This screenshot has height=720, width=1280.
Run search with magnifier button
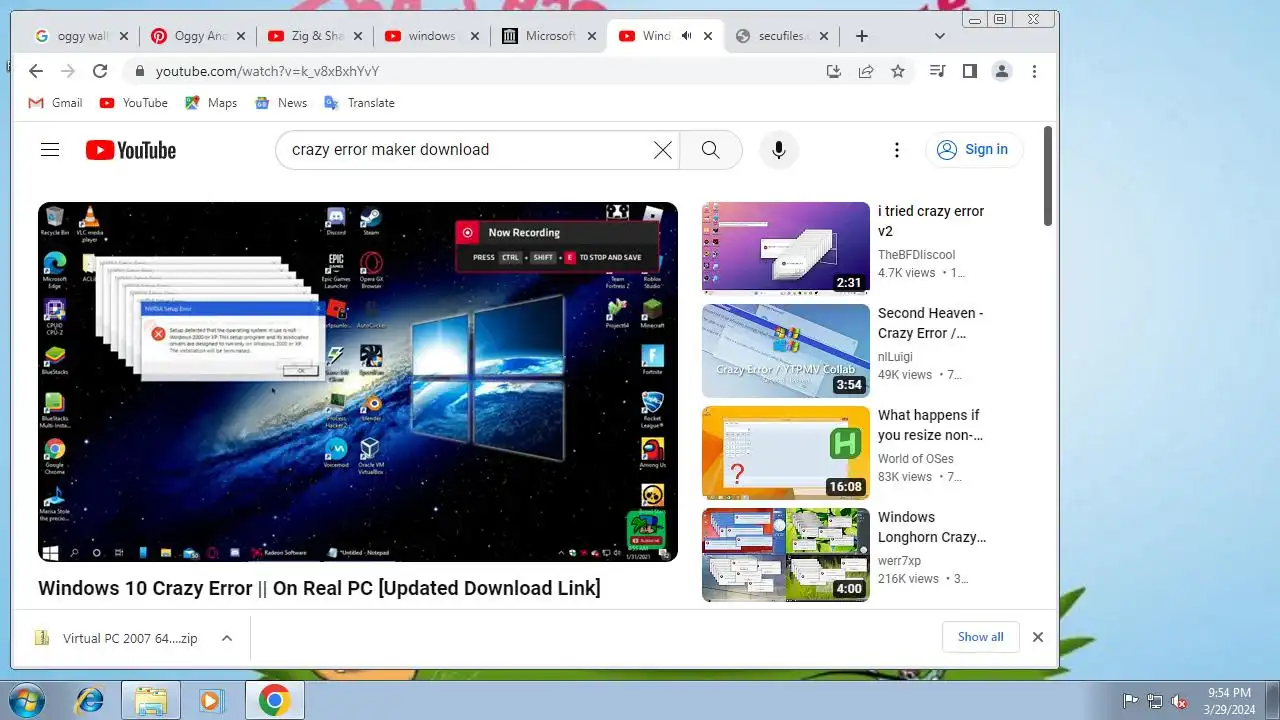[x=711, y=150]
